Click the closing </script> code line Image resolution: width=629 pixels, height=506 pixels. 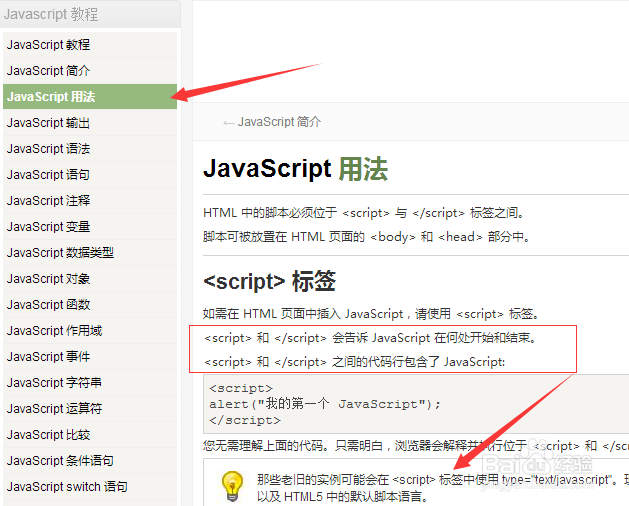(245, 420)
